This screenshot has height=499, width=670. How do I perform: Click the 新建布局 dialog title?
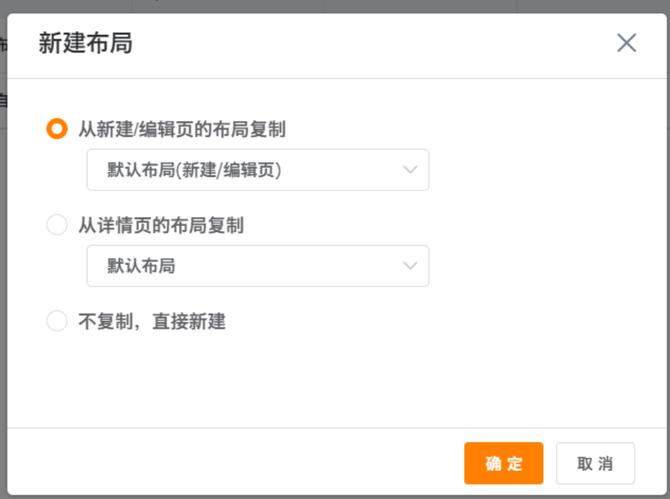85,43
